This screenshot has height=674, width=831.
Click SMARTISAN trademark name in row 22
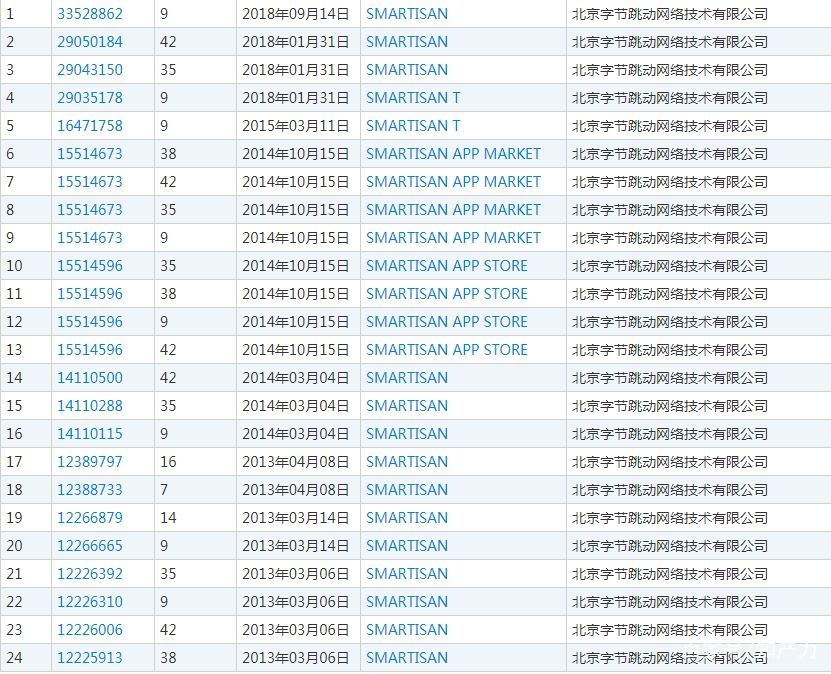click(407, 602)
